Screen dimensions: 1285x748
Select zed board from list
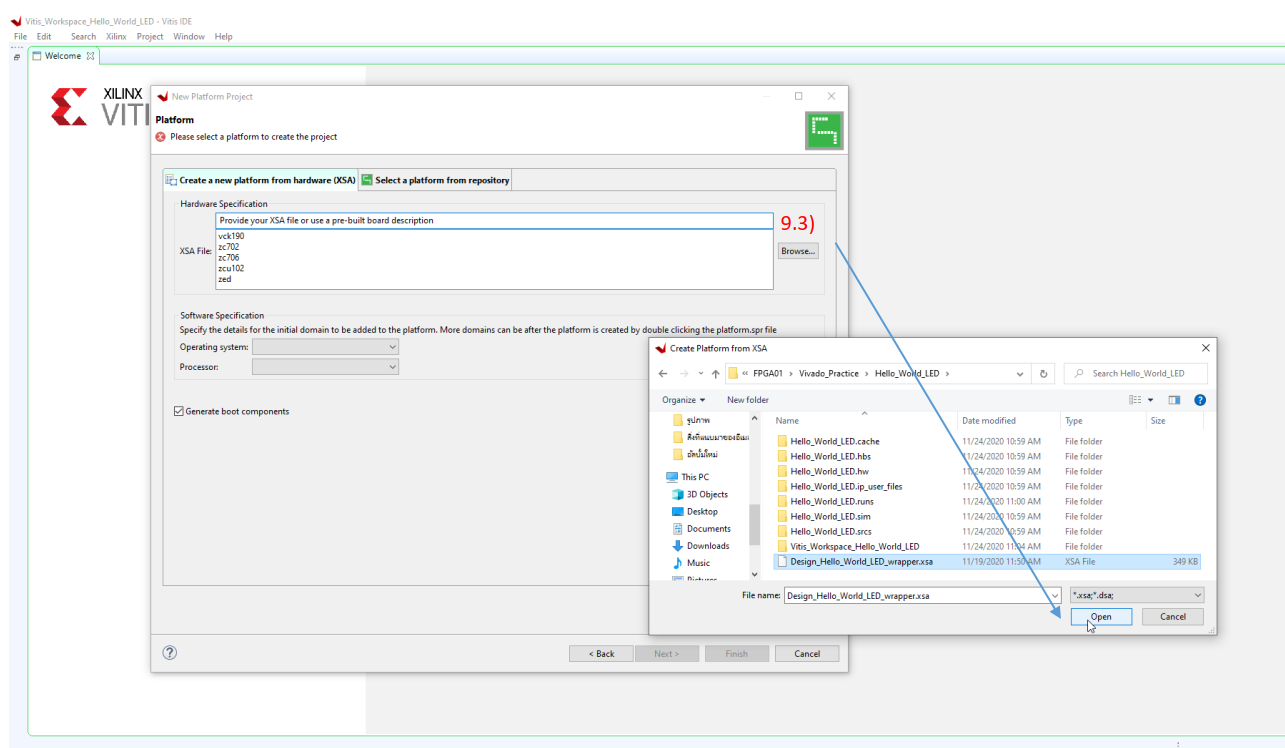tap(225, 279)
